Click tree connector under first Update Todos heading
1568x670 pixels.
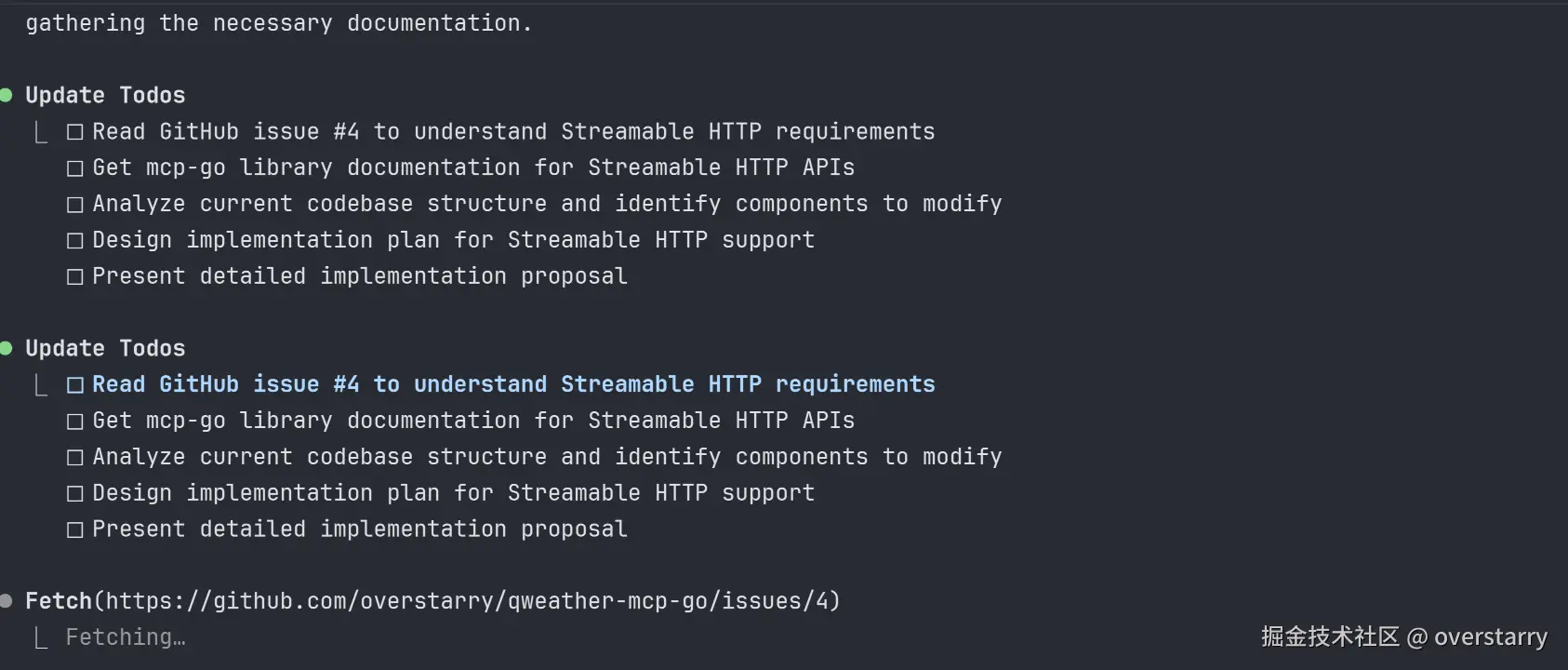(x=41, y=133)
